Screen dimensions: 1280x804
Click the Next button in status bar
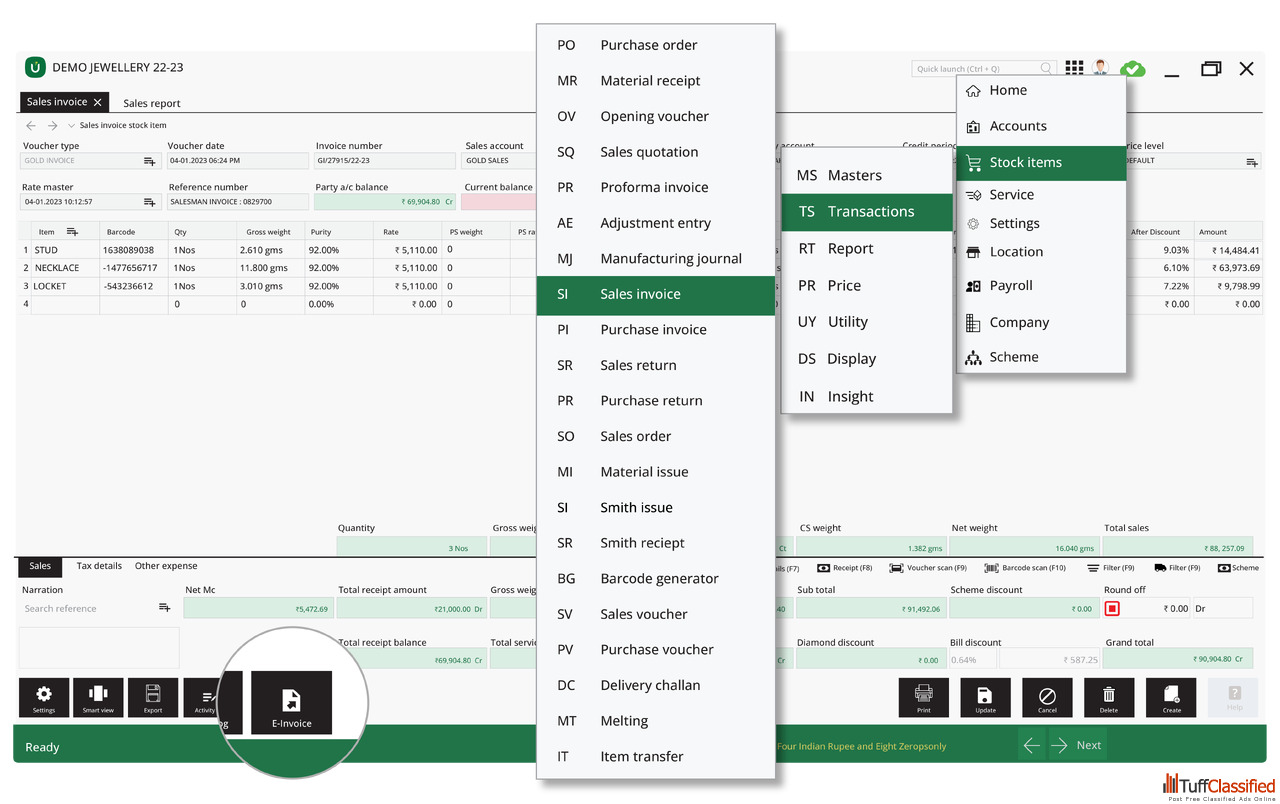(1076, 745)
